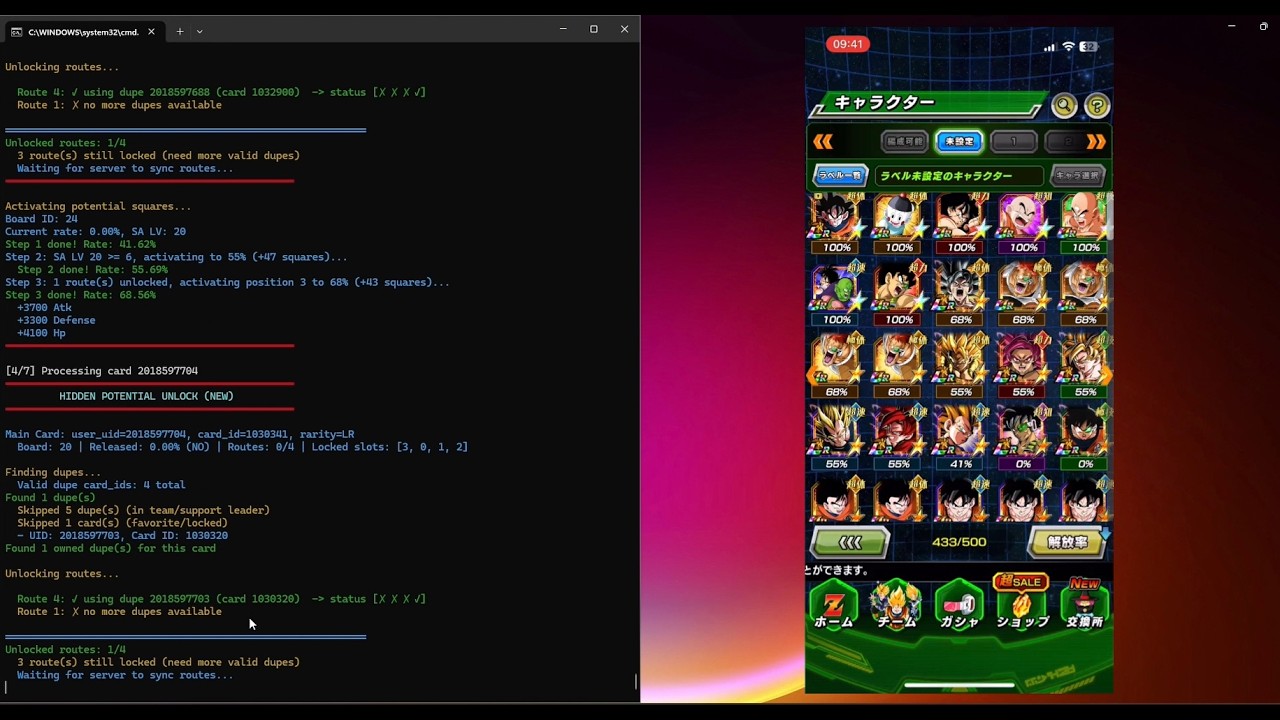The height and width of the screenshot is (720, 1280).
Task: Click the "Waiting for server to sync routes..." last line
Action: point(125,675)
